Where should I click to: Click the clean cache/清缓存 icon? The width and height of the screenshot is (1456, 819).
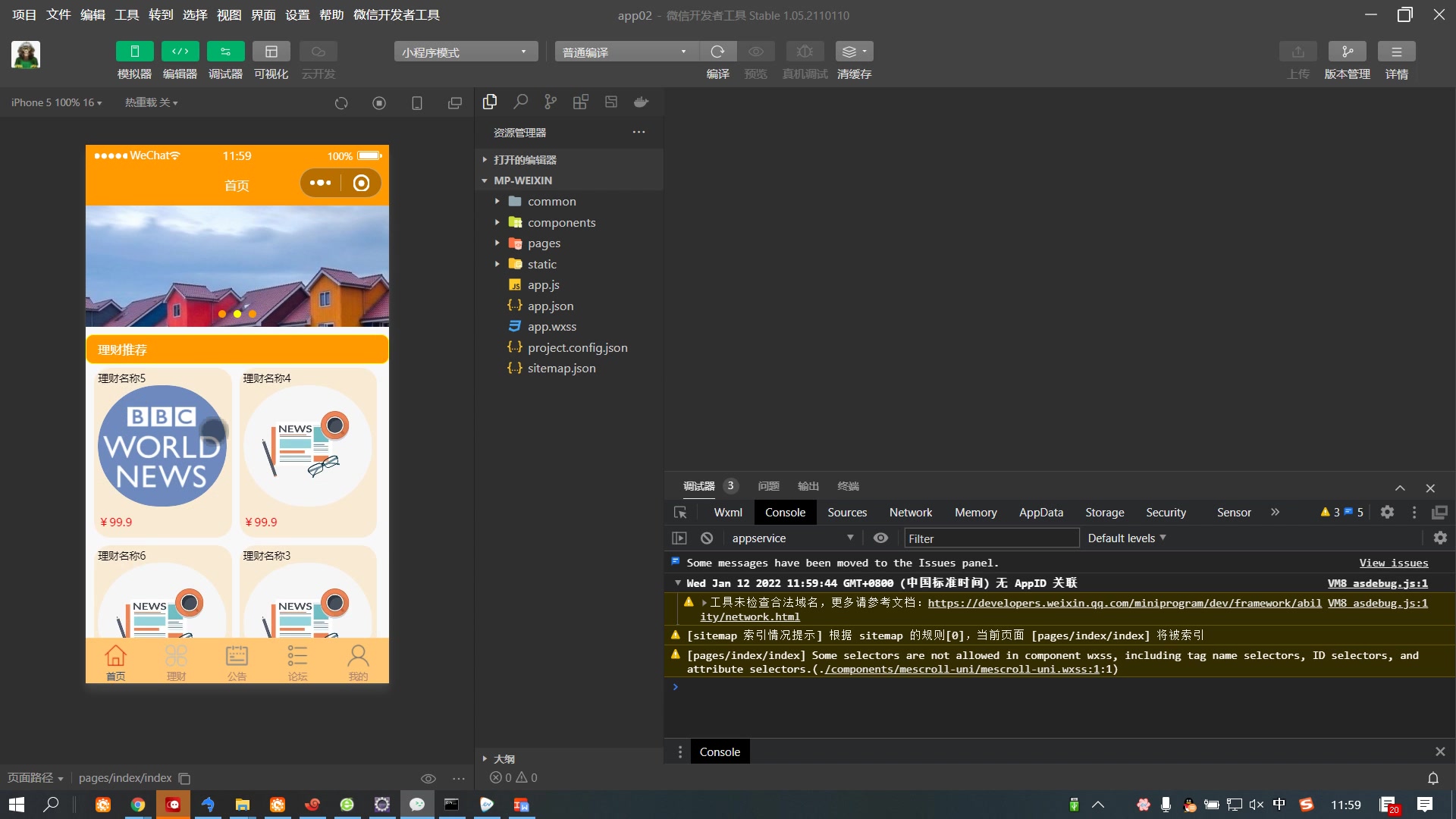(x=853, y=51)
